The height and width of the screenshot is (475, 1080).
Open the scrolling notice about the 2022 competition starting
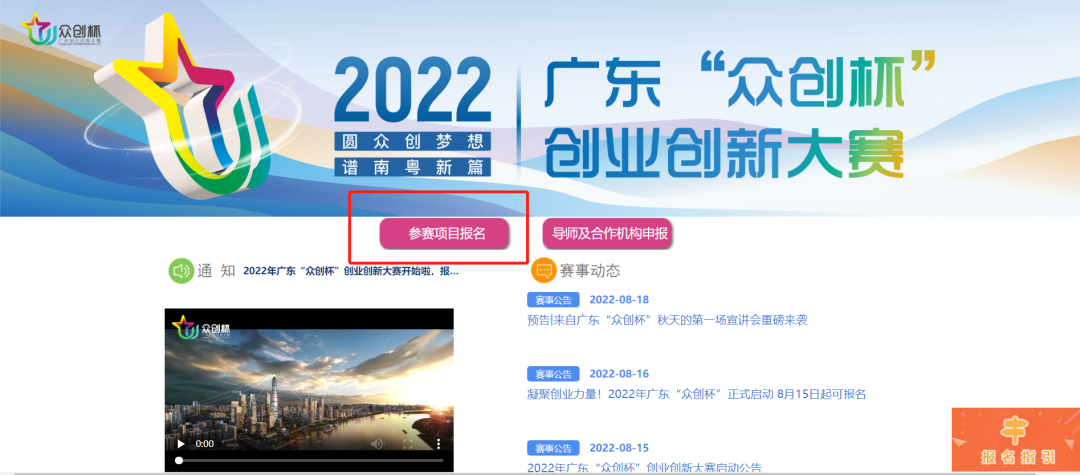pos(351,271)
